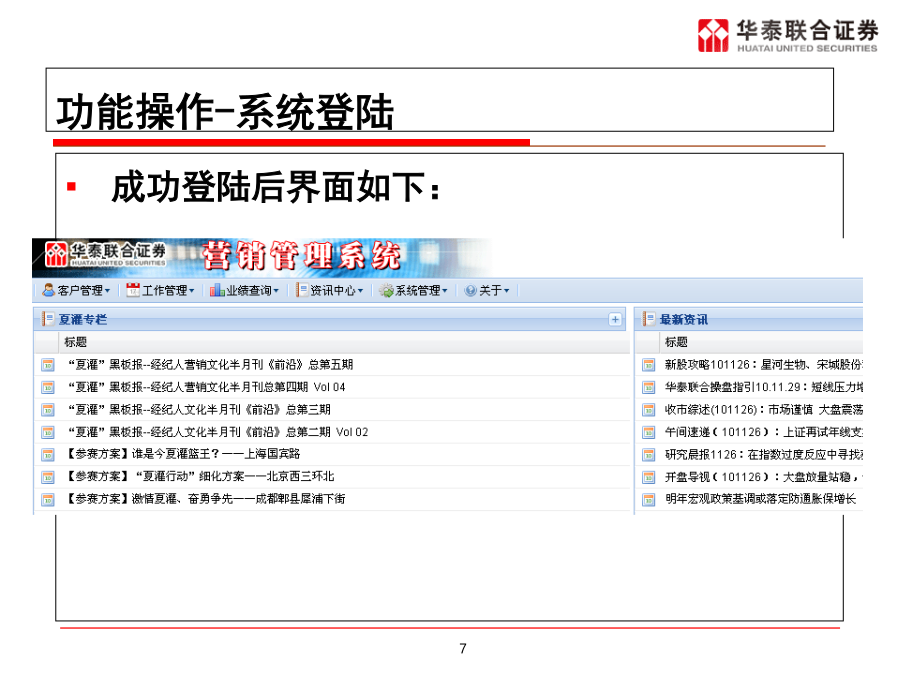Click the 标题 column header in 最新资讯 panel
The width and height of the screenshot is (900, 675).
[x=676, y=342]
